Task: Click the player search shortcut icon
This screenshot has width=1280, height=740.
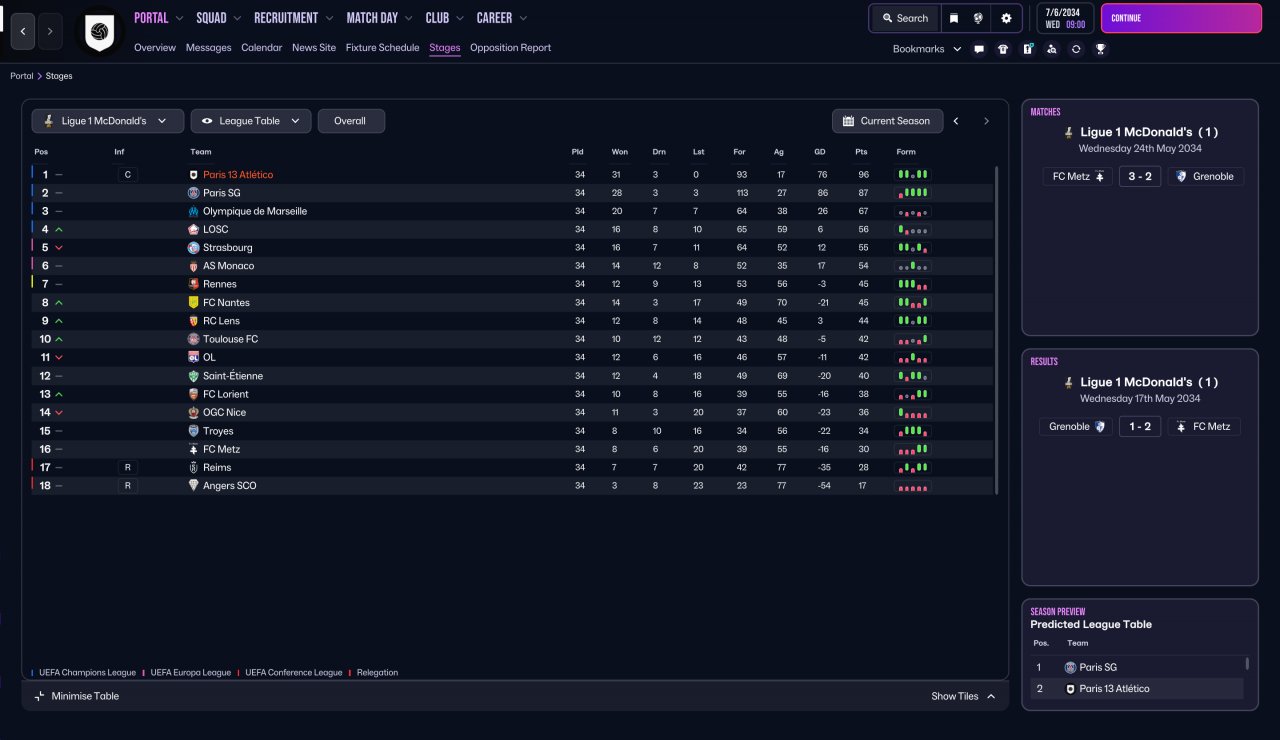Action: click(1051, 49)
